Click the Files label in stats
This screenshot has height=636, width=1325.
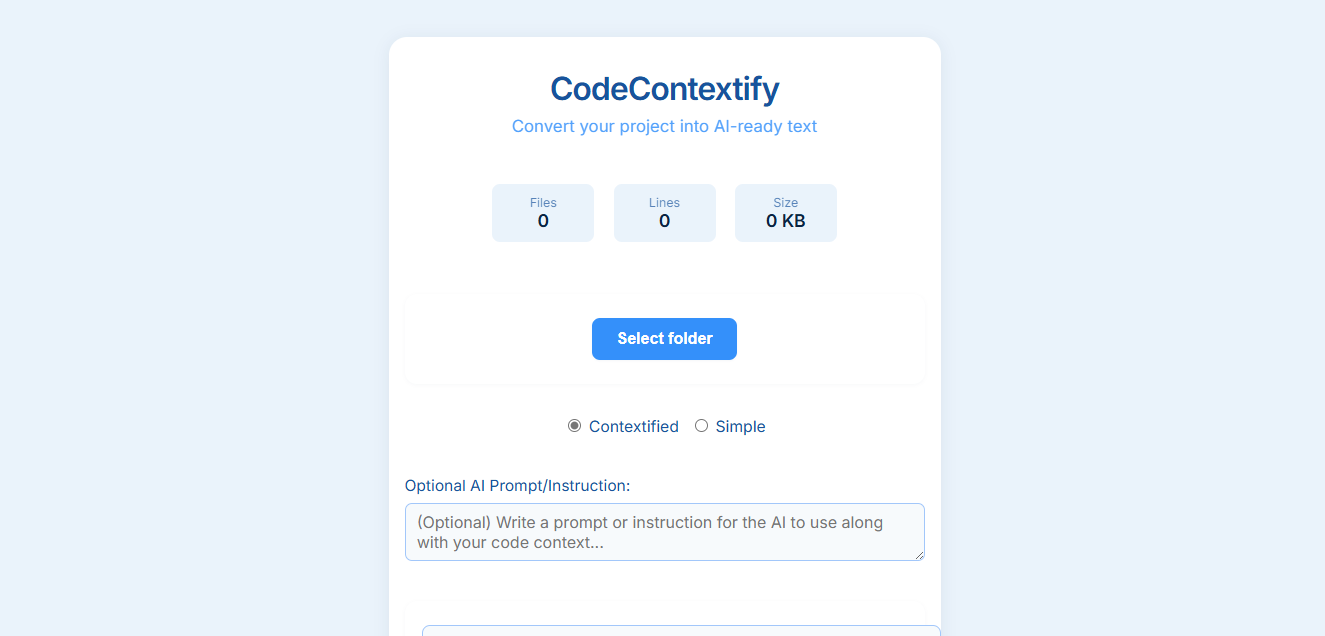click(x=543, y=203)
